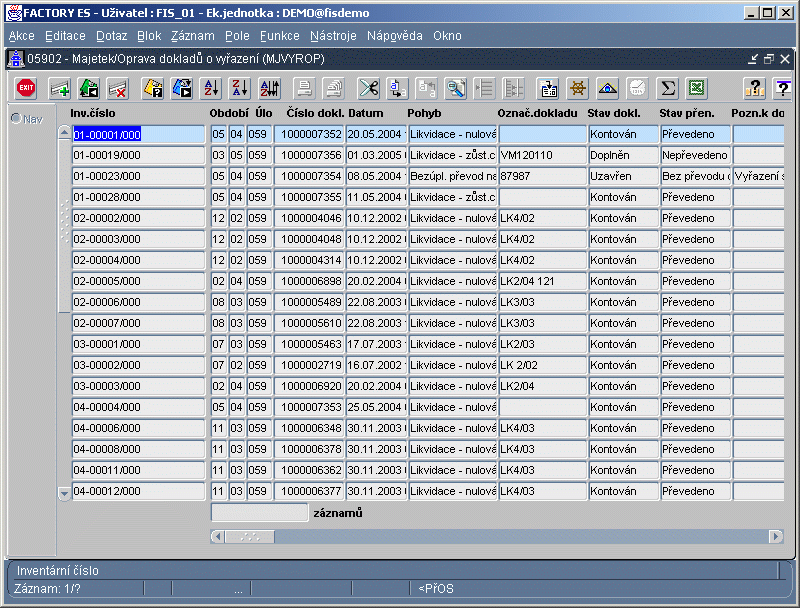Select inventory number 04-00012/000
800x608 pixels.
[x=138, y=491]
